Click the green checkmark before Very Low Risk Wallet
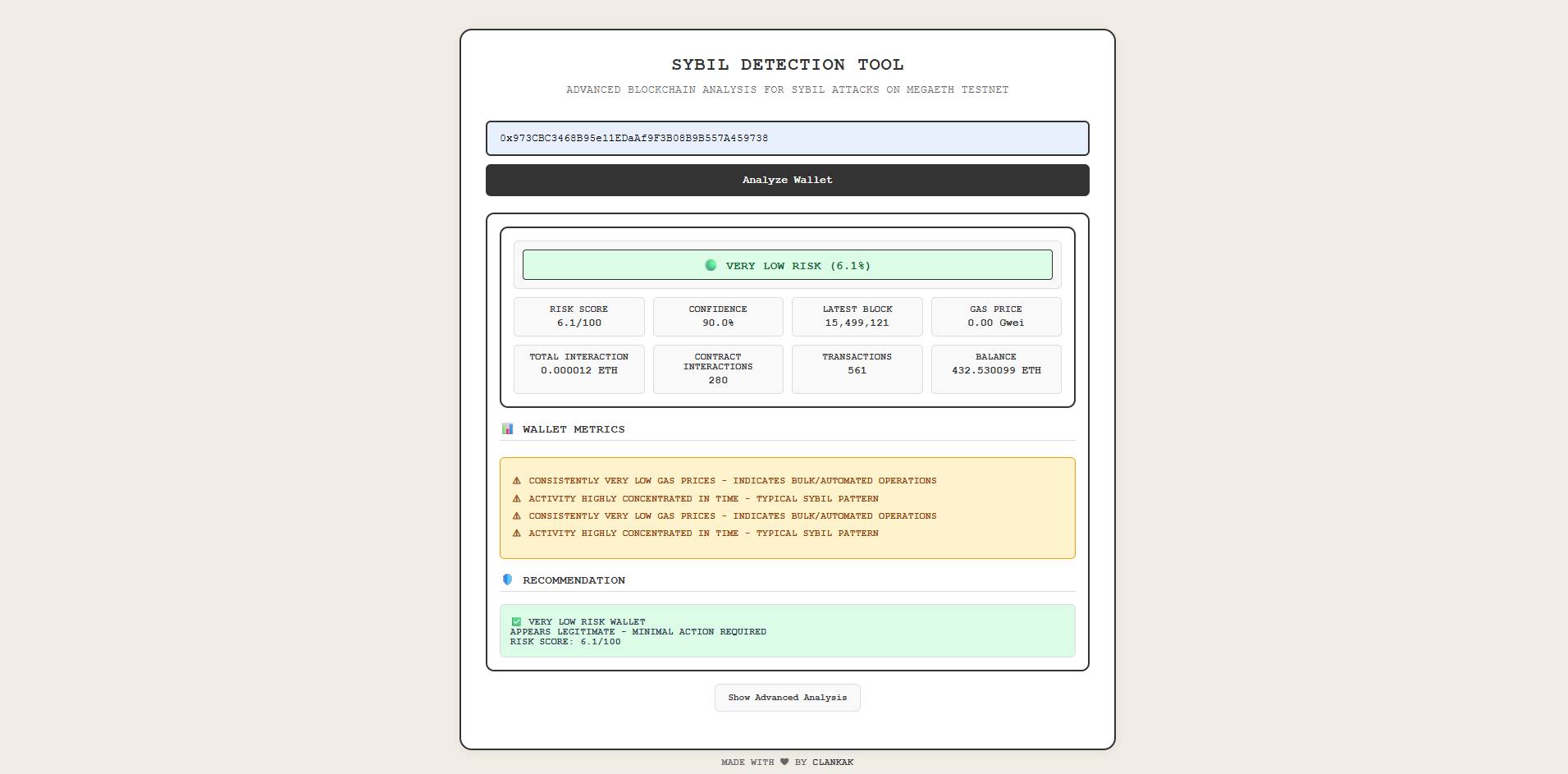The width and height of the screenshot is (1568, 774). pyautogui.click(x=516, y=622)
